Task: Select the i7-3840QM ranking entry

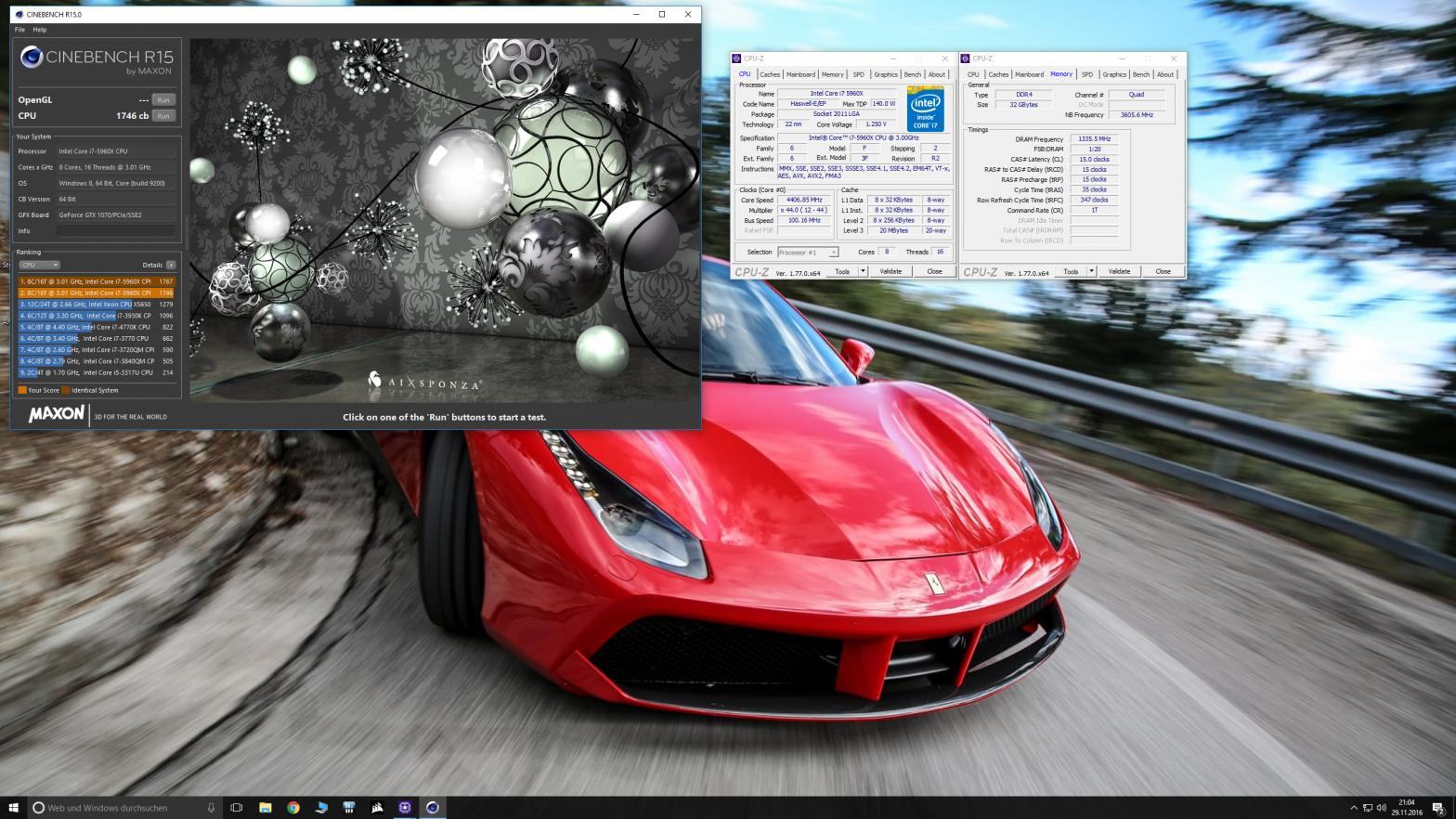Action: pos(97,361)
